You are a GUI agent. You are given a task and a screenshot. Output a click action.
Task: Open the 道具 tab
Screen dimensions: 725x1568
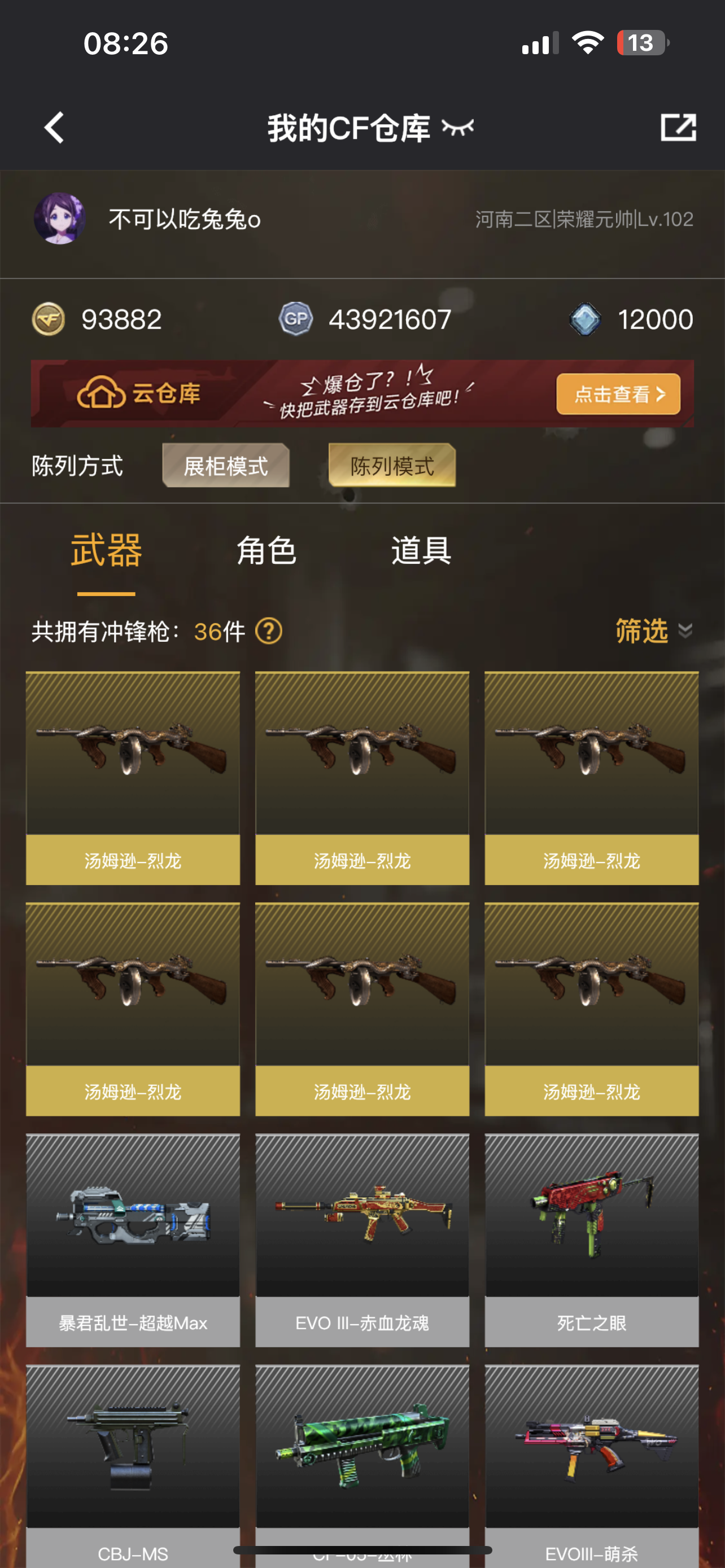421,550
